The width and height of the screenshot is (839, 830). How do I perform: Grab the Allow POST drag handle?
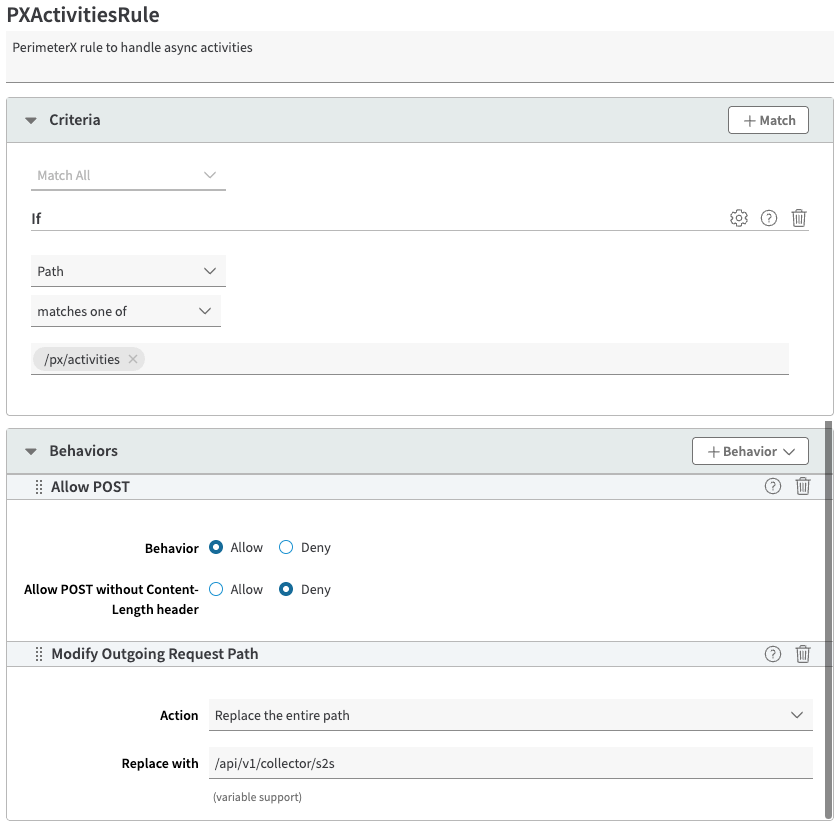(39, 487)
